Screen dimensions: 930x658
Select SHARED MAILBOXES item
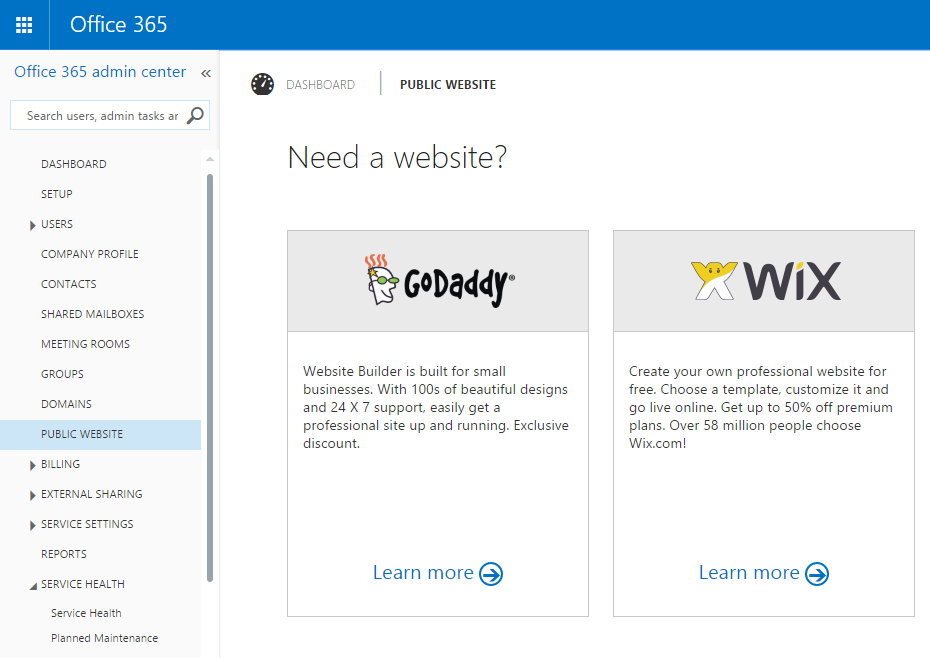[93, 314]
